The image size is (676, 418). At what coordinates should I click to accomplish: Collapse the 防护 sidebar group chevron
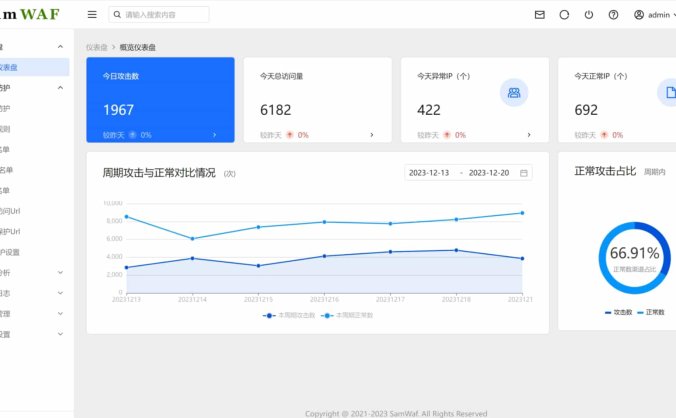[x=60, y=88]
